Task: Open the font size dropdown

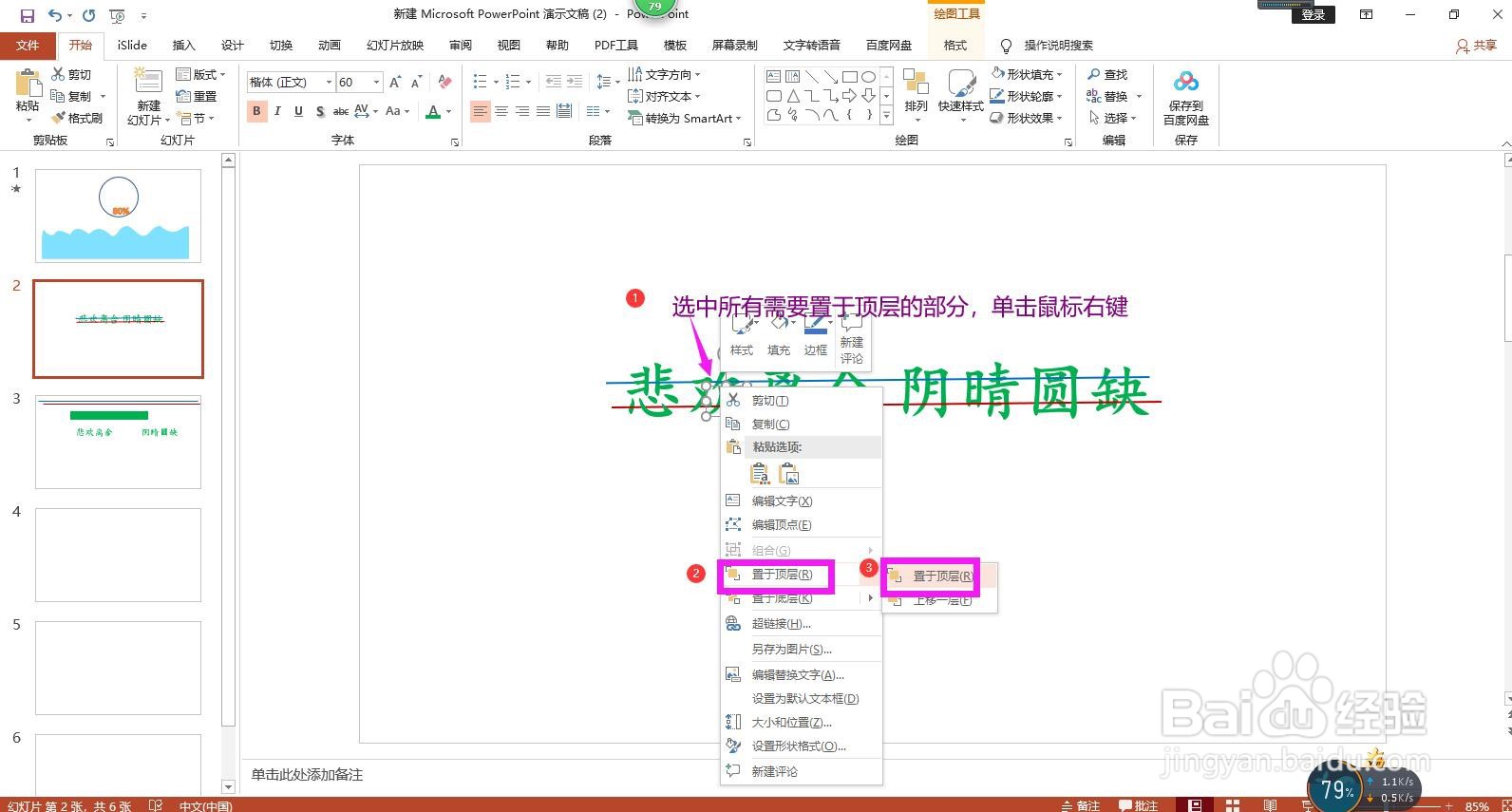Action: (376, 83)
